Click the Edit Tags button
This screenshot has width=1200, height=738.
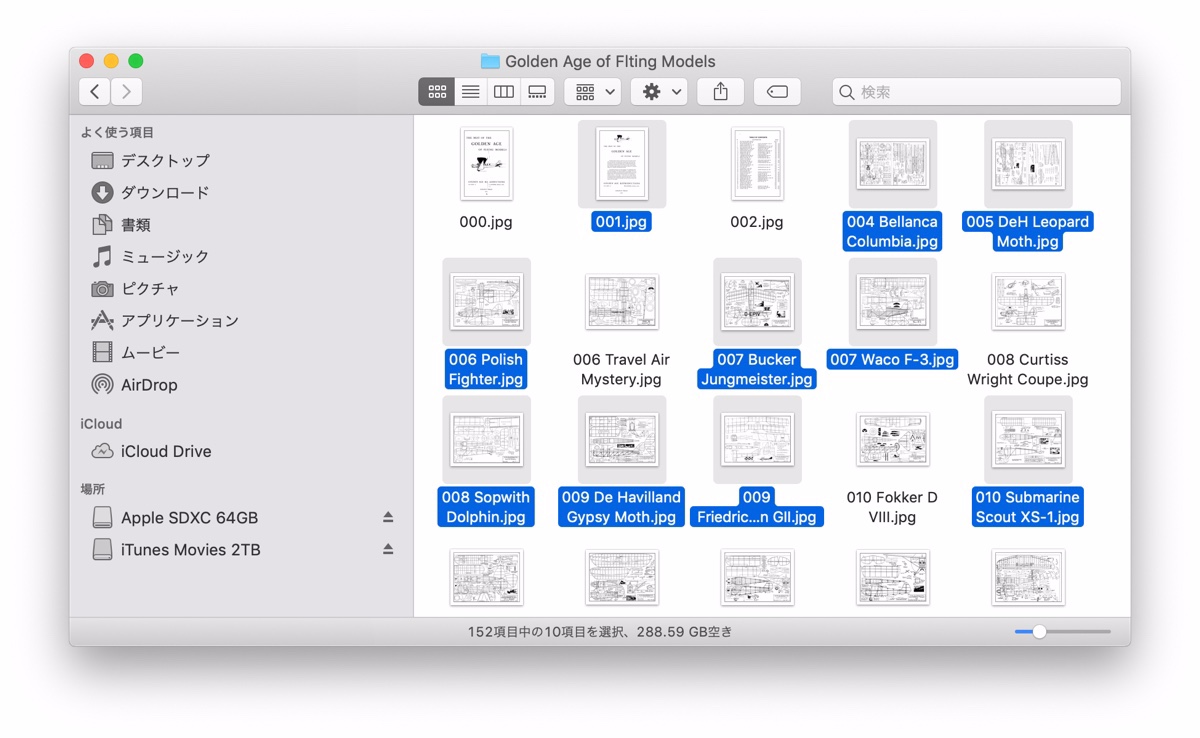tap(777, 92)
